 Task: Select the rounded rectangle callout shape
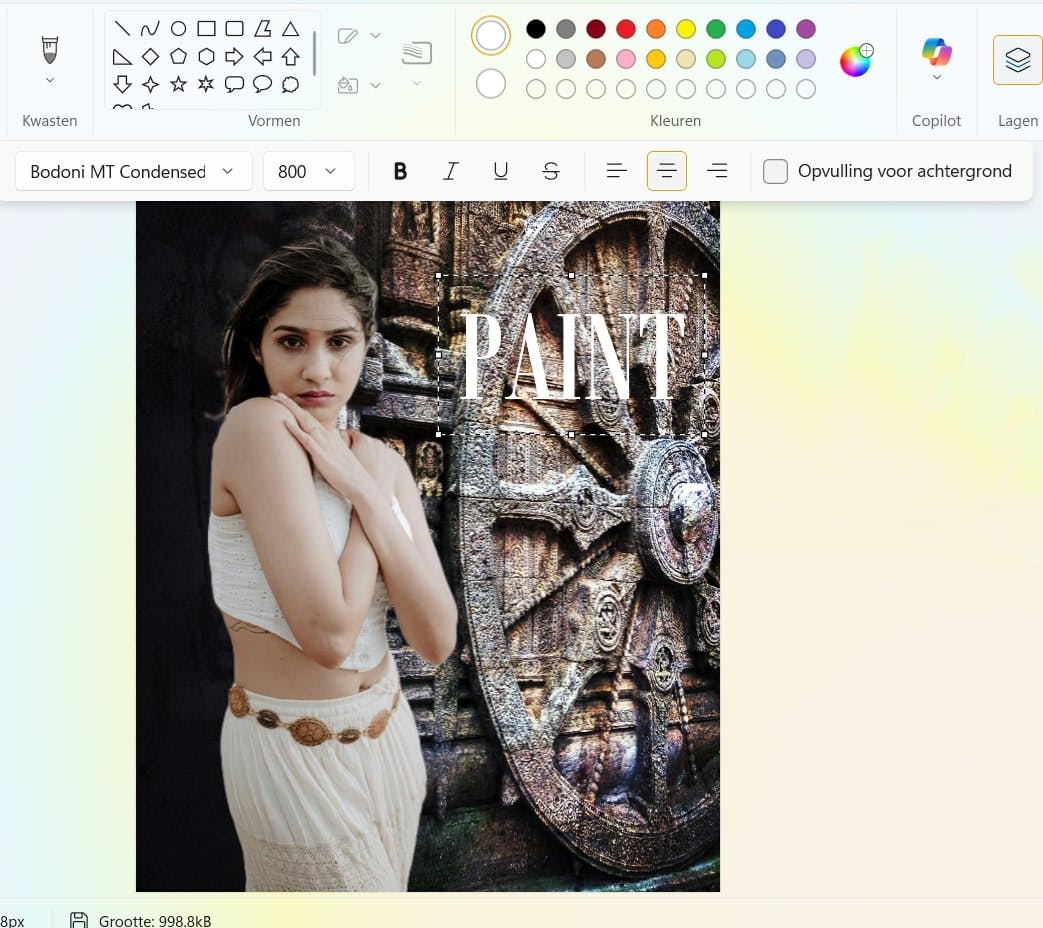[x=234, y=84]
